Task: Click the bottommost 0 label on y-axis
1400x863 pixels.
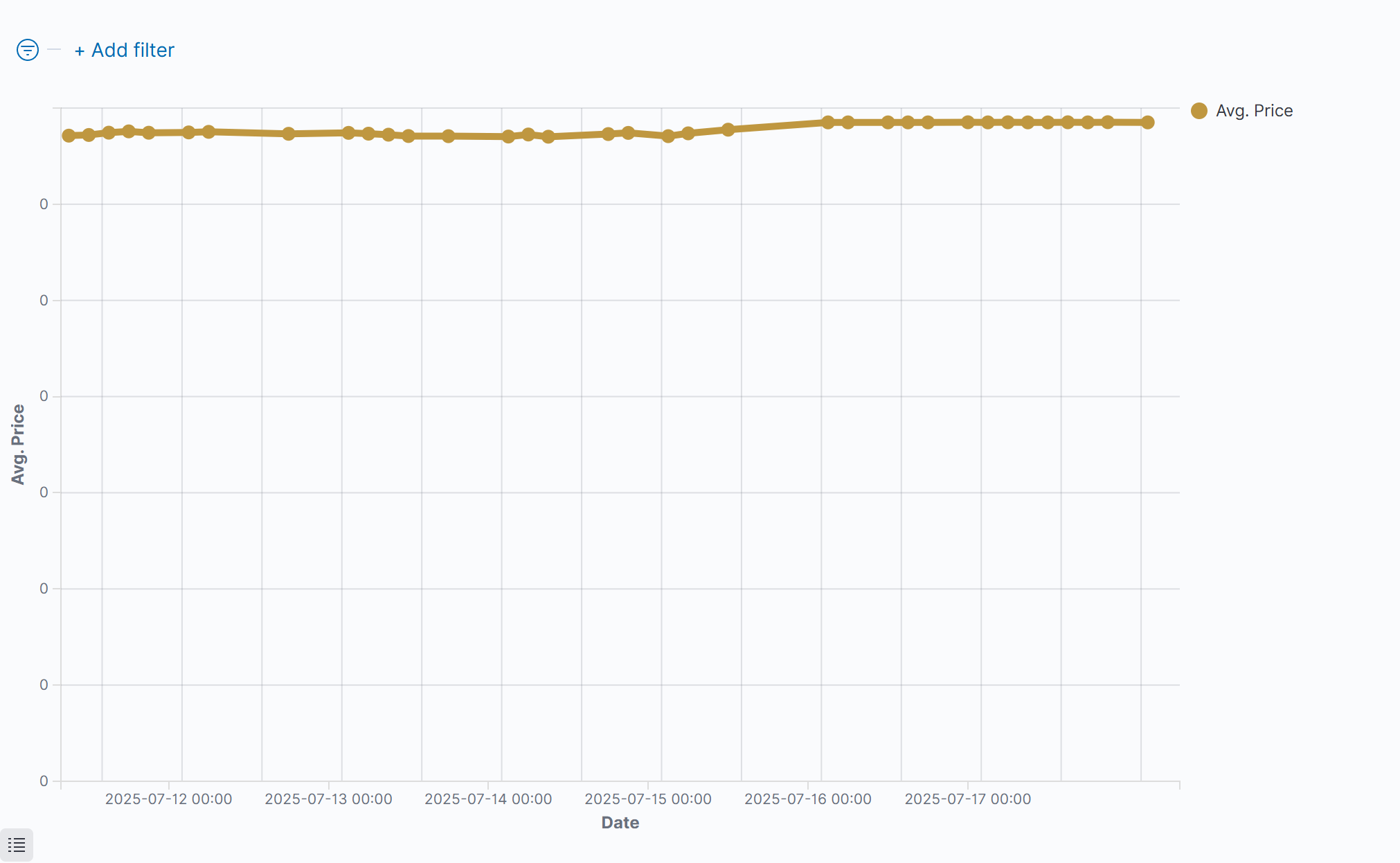Action: pos(44,781)
